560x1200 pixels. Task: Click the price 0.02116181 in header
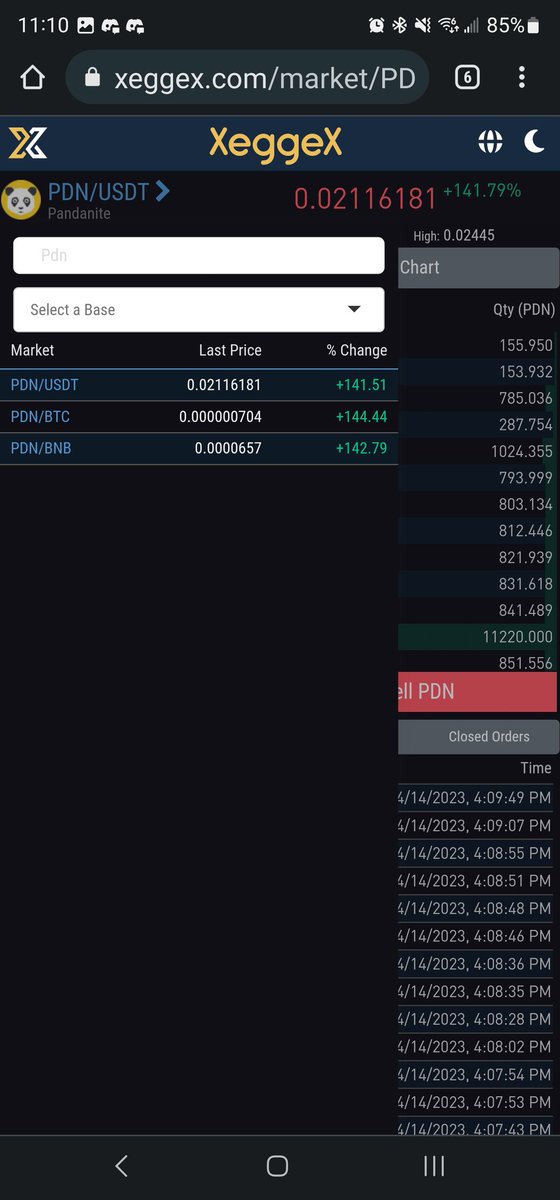365,198
